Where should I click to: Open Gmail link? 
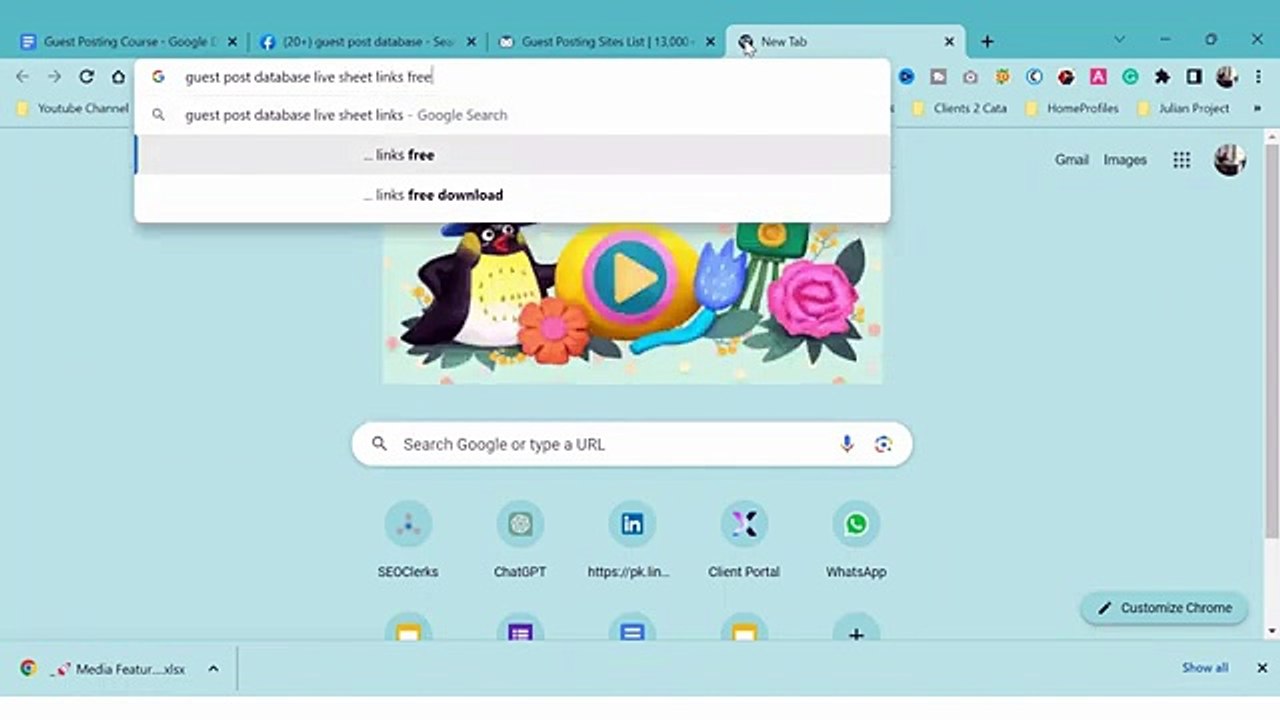1071,160
